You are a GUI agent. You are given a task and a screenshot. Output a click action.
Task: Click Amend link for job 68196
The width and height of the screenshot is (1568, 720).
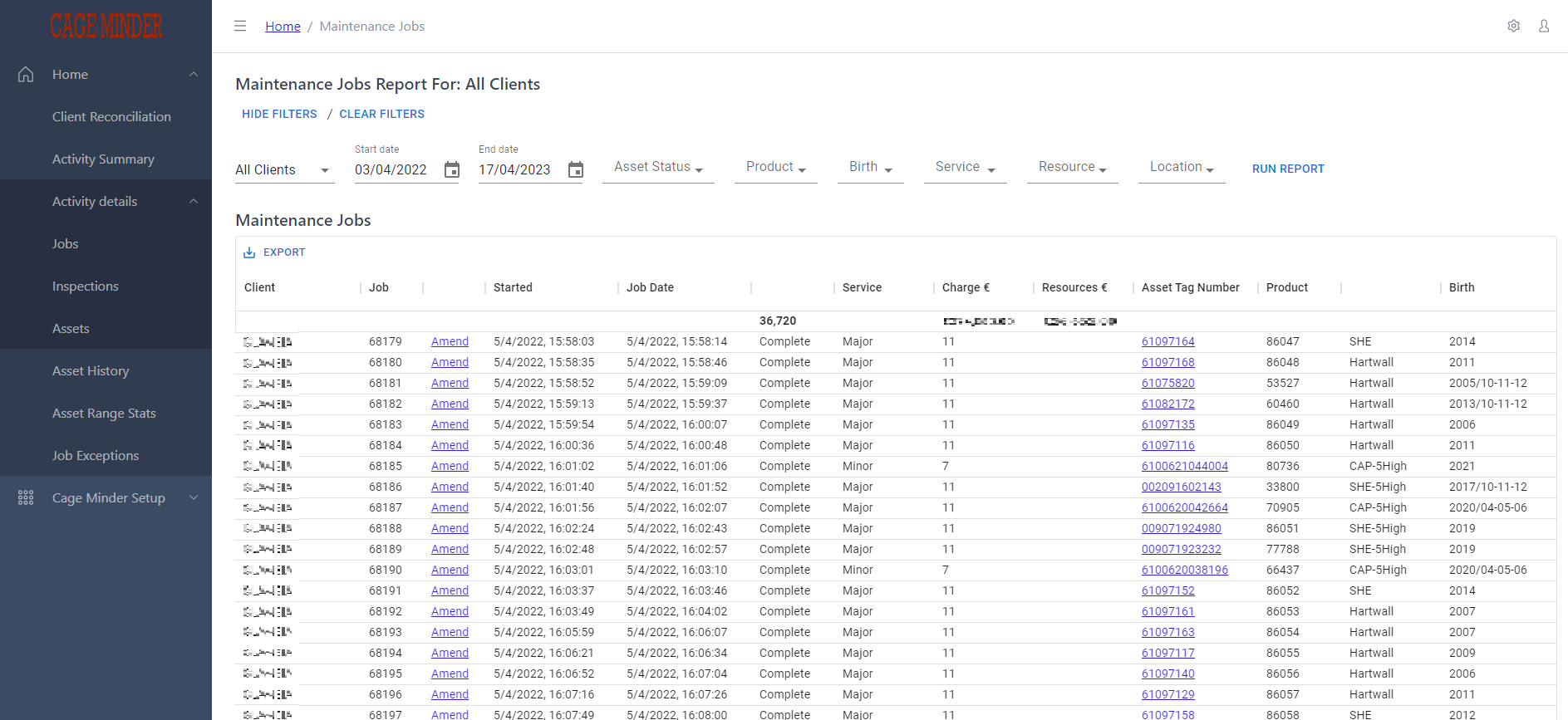[x=450, y=694]
